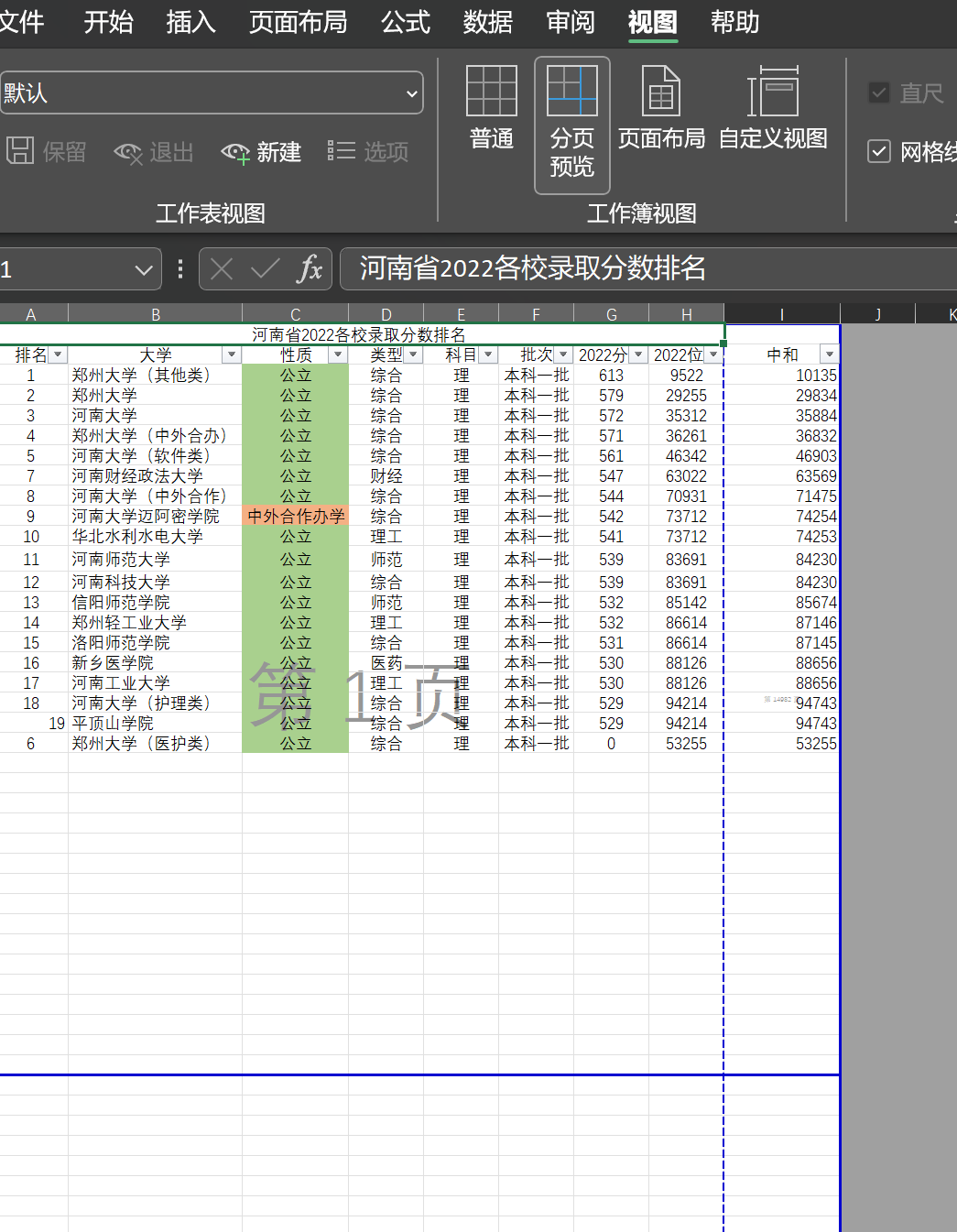Viewport: 957px width, 1232px height.
Task: Open filter dropdown for 中和 column
Action: [x=830, y=354]
